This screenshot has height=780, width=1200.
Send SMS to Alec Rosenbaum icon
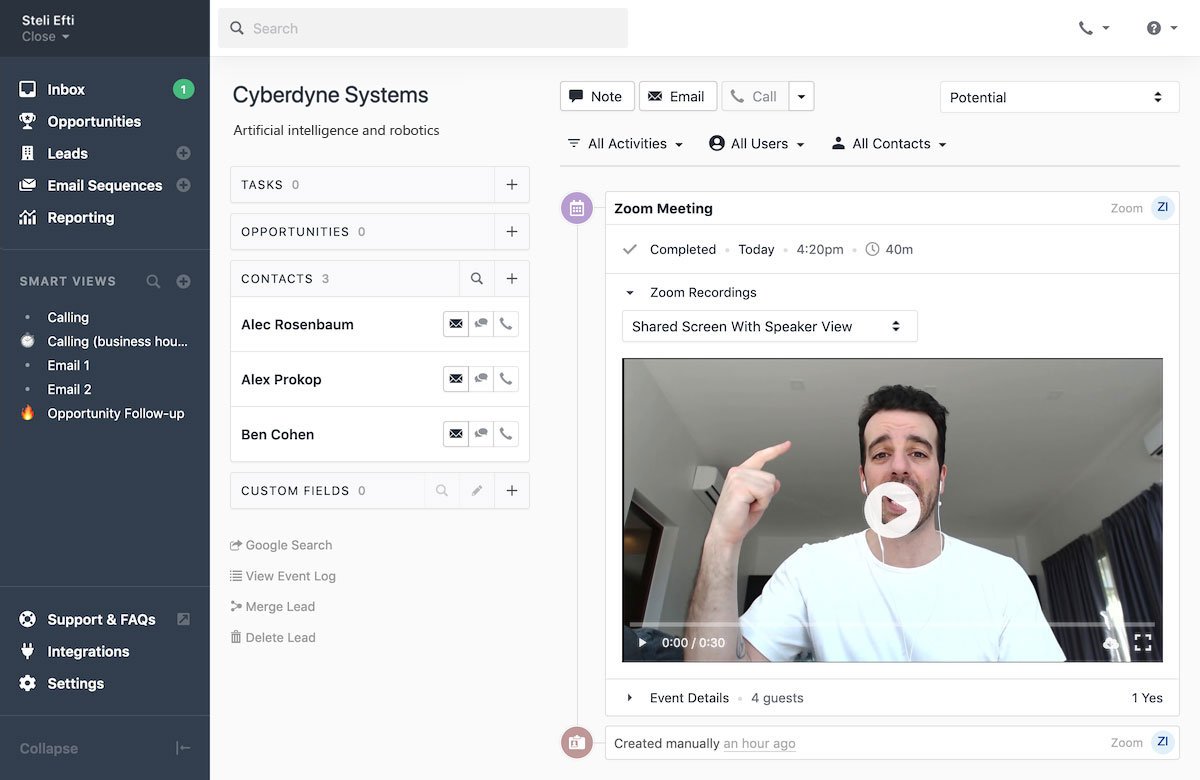click(x=481, y=324)
